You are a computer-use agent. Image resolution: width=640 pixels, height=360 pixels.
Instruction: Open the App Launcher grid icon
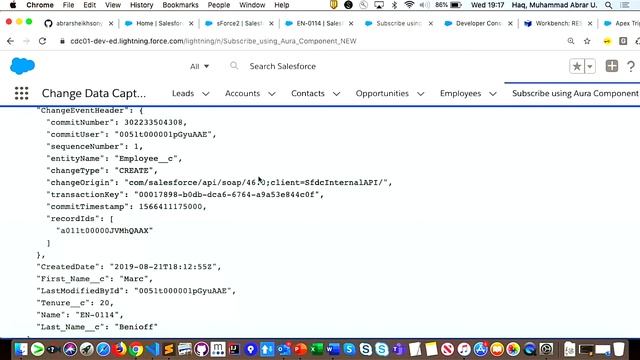coord(22,93)
